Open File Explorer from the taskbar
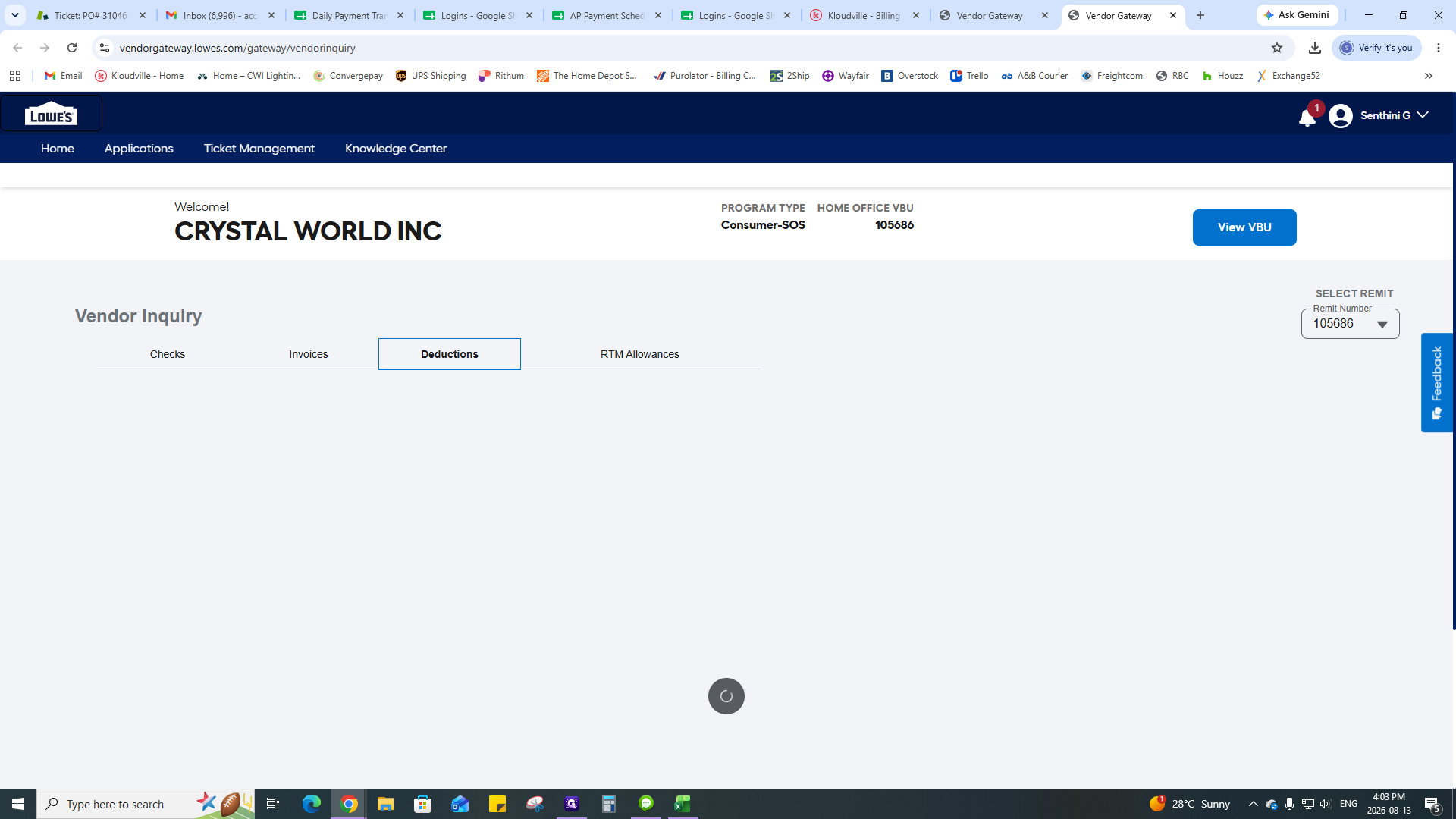This screenshot has height=819, width=1456. coord(386,804)
